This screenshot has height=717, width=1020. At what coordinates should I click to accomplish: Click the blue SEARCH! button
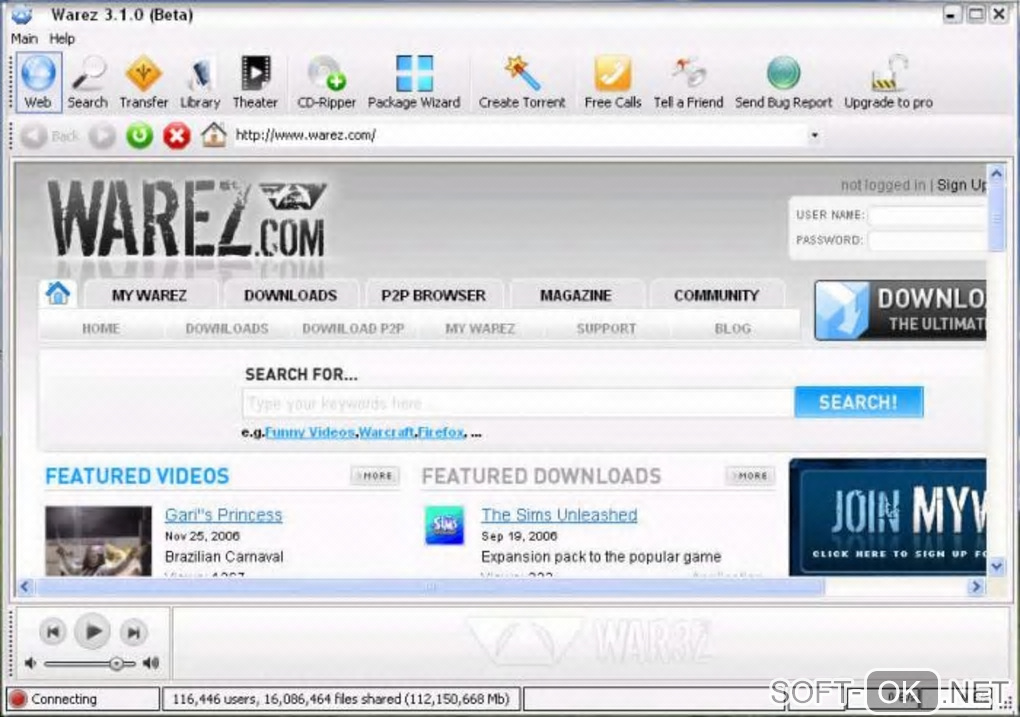[x=859, y=402]
